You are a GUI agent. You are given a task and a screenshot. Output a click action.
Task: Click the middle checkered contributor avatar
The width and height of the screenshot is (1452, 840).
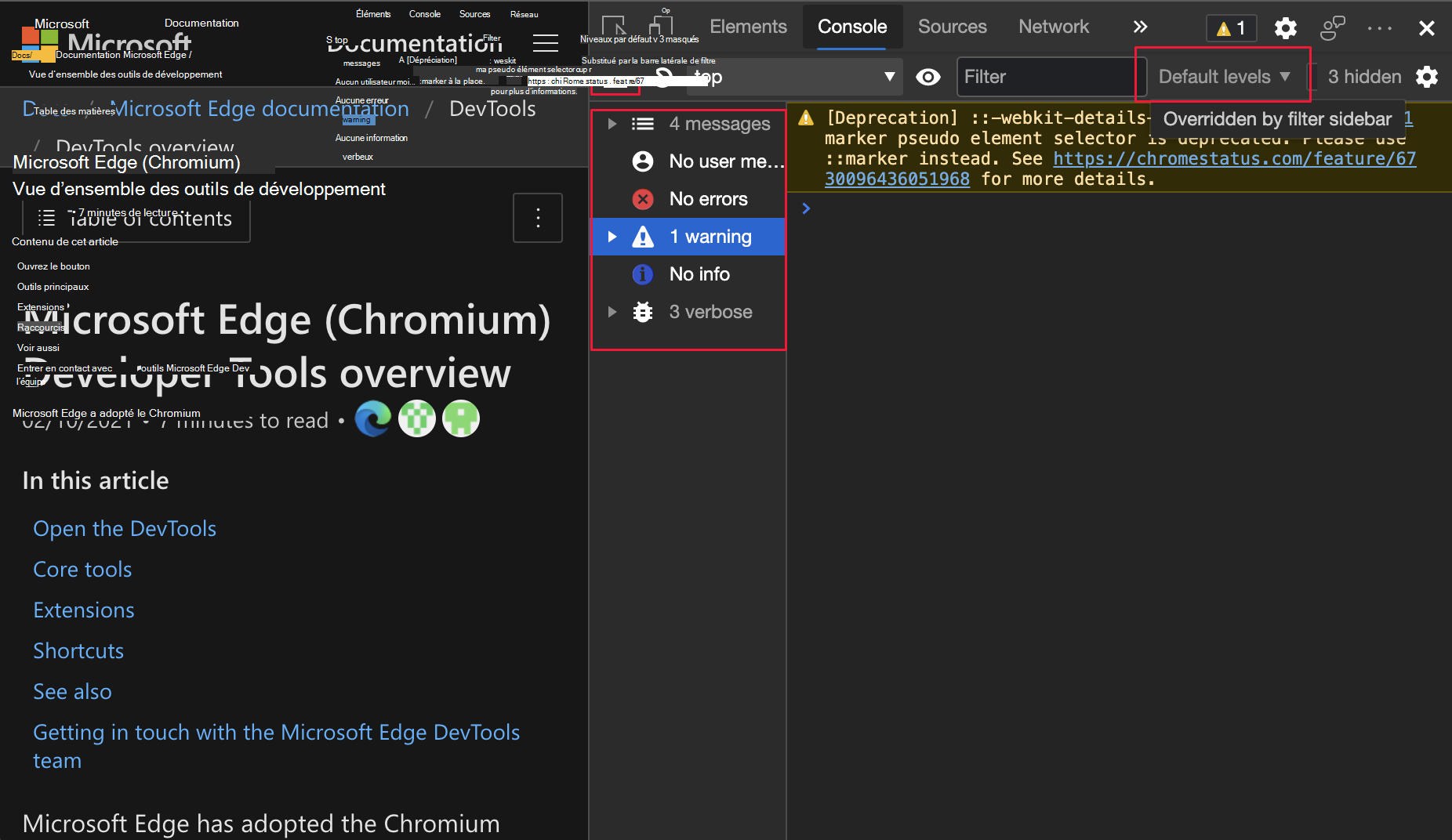pos(417,418)
